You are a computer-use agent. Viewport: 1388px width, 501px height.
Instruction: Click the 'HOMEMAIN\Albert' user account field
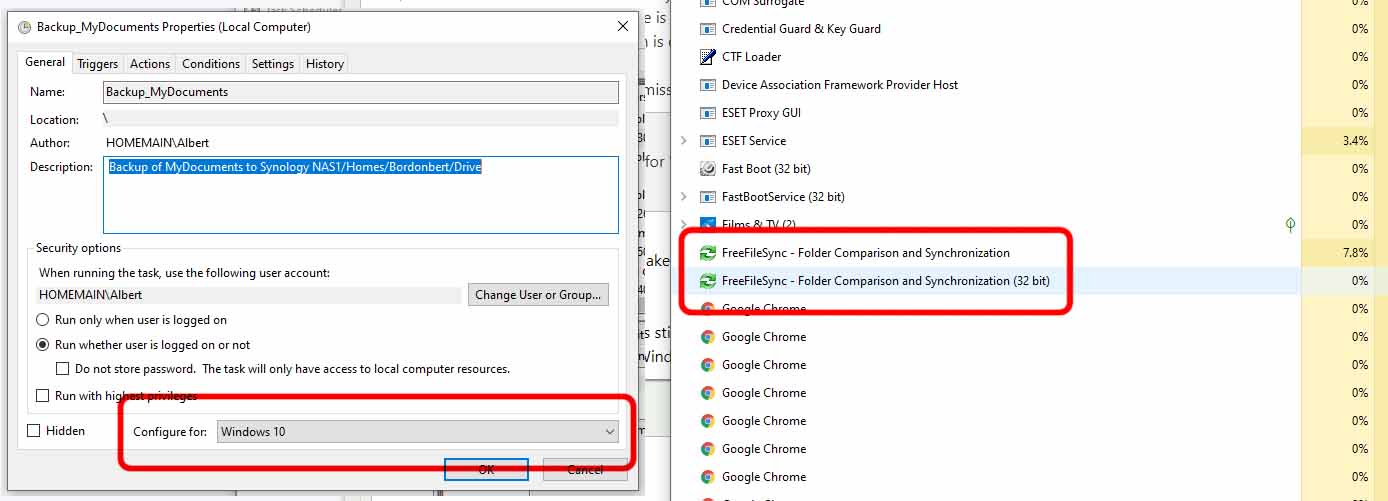[x=249, y=295]
